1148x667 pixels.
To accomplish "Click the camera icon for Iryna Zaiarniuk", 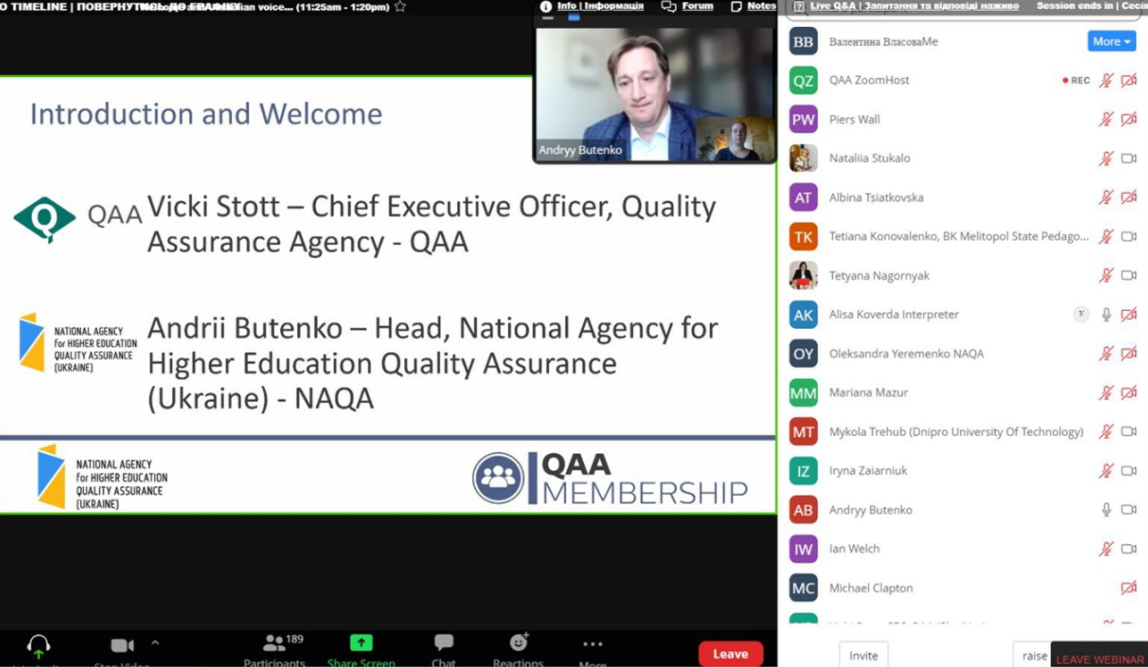I will pyautogui.click(x=1129, y=471).
